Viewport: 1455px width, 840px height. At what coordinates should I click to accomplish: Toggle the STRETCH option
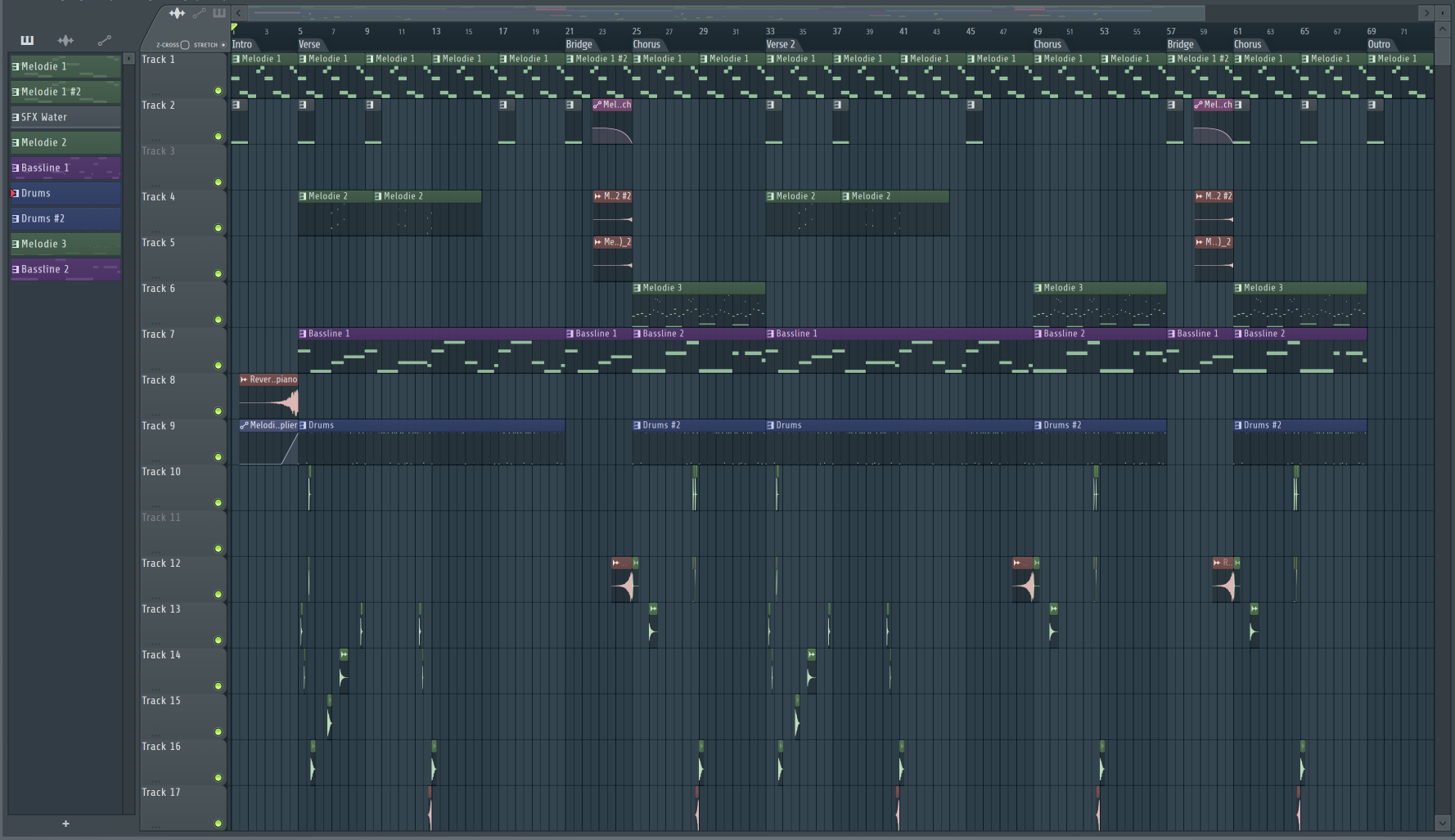[223, 45]
